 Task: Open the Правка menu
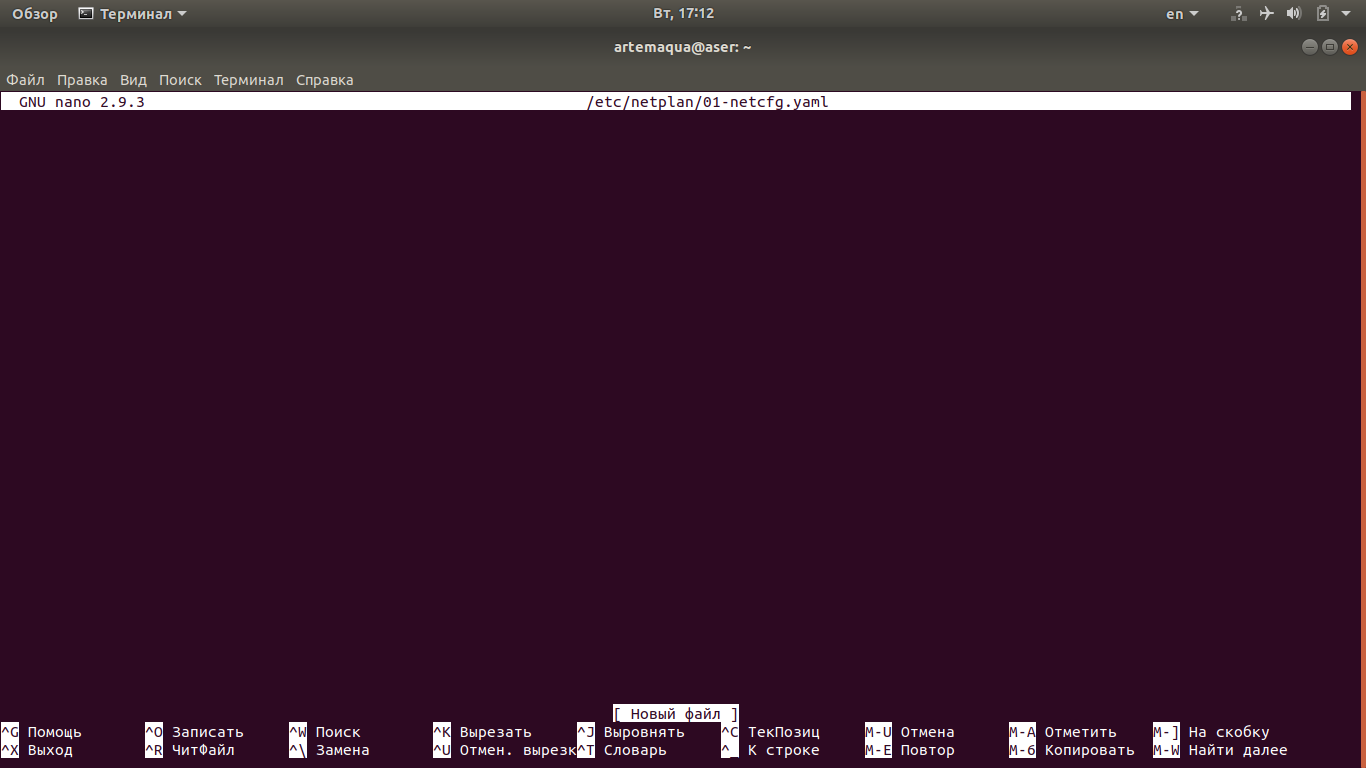(x=82, y=80)
